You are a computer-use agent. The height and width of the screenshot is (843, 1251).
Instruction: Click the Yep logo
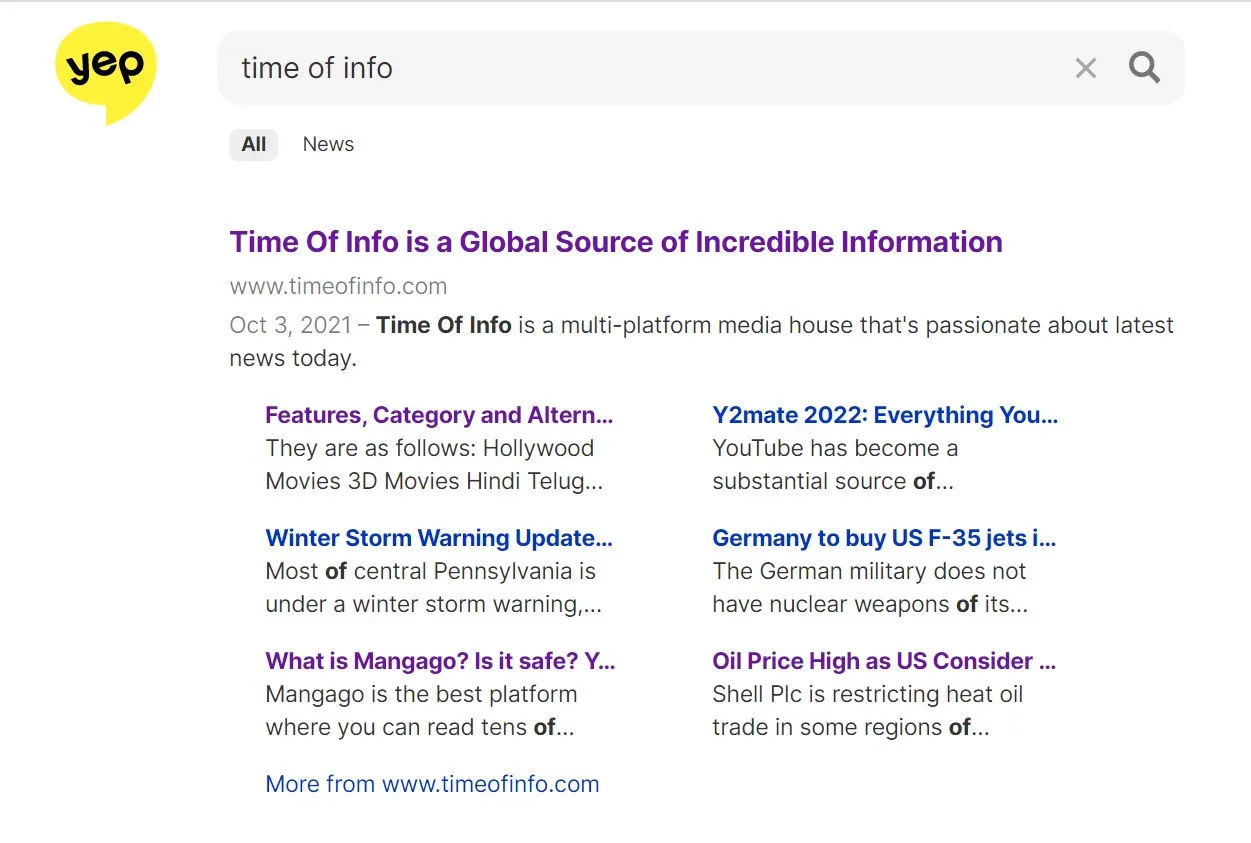point(105,70)
